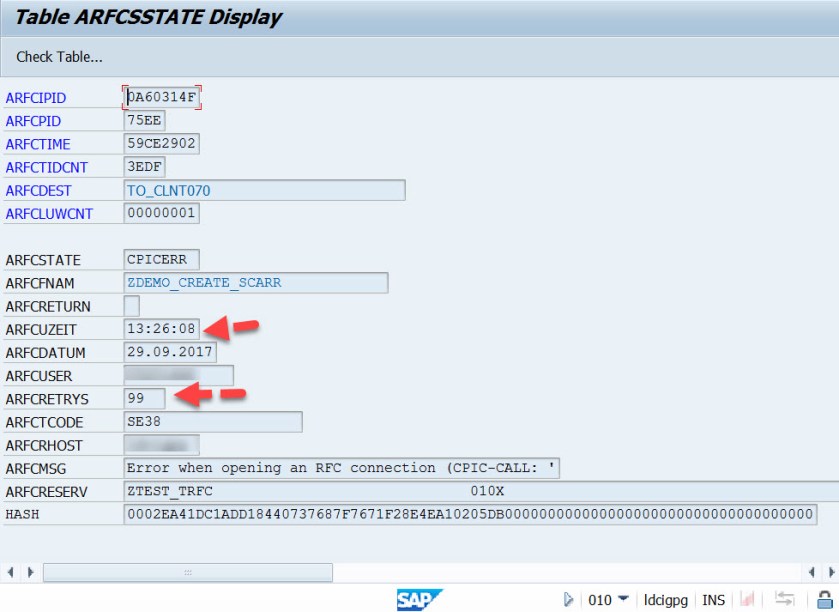The width and height of the screenshot is (839, 612).
Task: Open the ARFCDEST field label
Action: (38, 190)
